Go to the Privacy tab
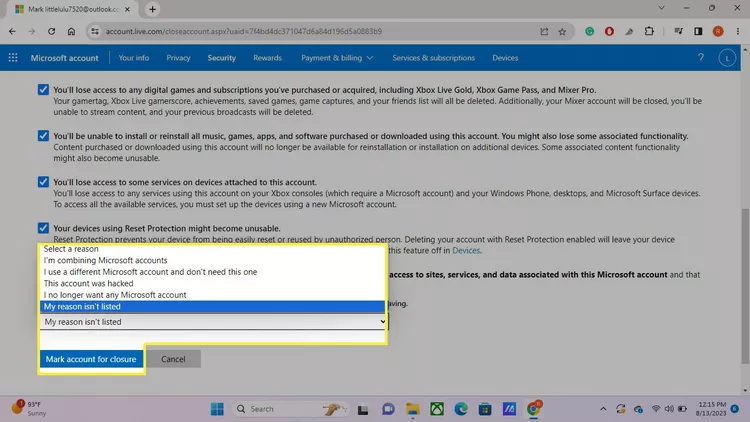Screen dimensions: 750x422 [178, 58]
